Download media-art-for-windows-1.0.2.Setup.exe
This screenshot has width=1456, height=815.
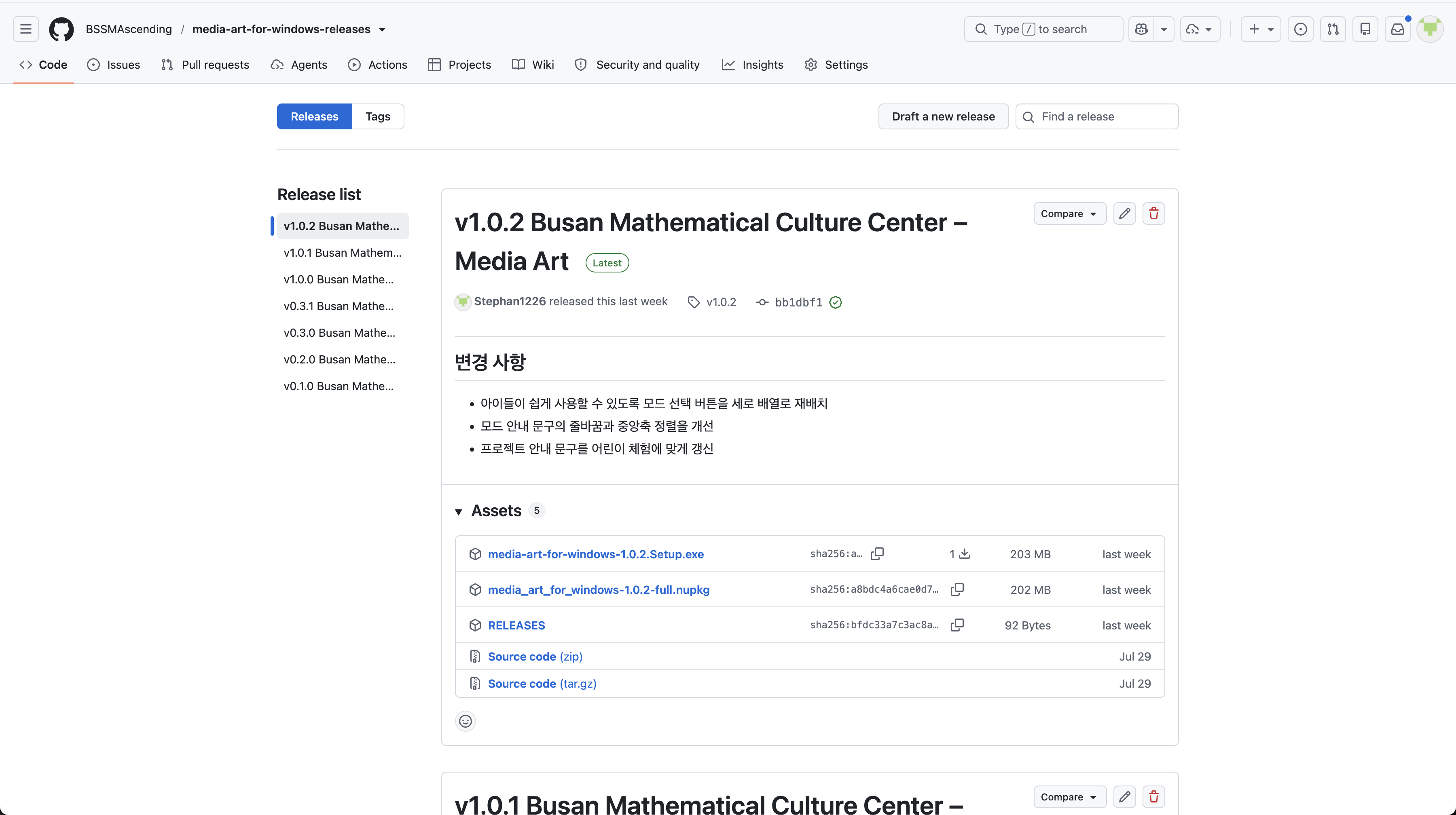(596, 554)
